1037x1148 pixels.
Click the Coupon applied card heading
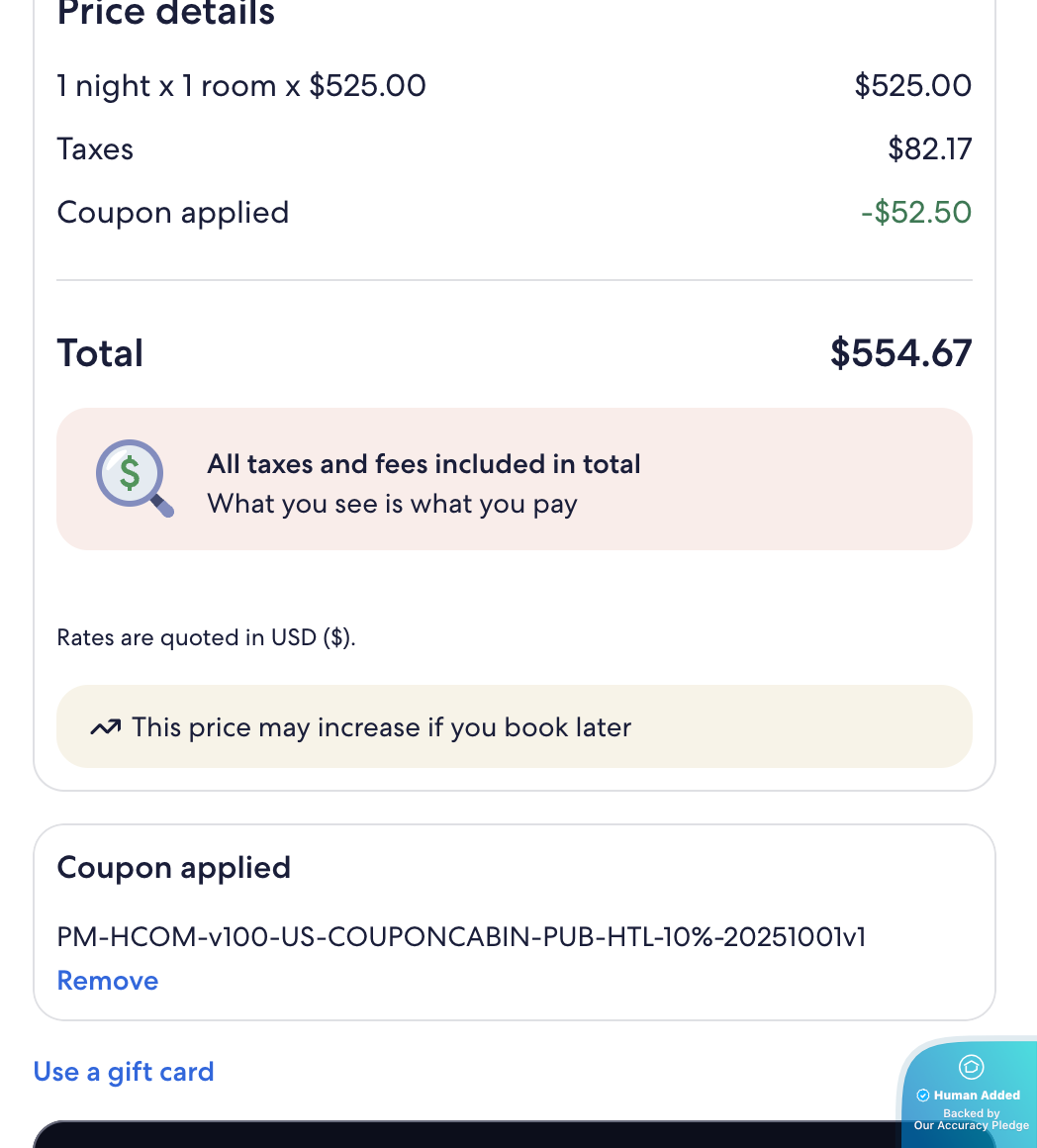(174, 868)
